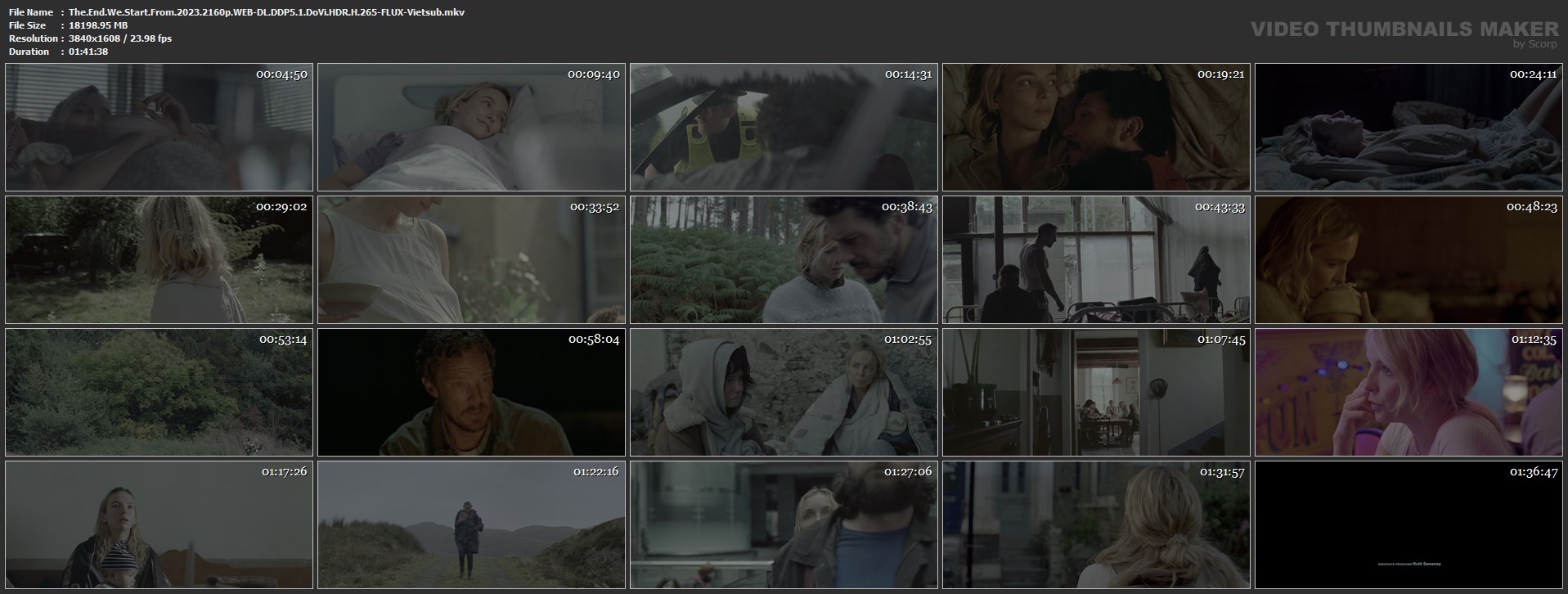Select the frame at 01:02:55
This screenshot has width=1568, height=594.
[x=784, y=392]
